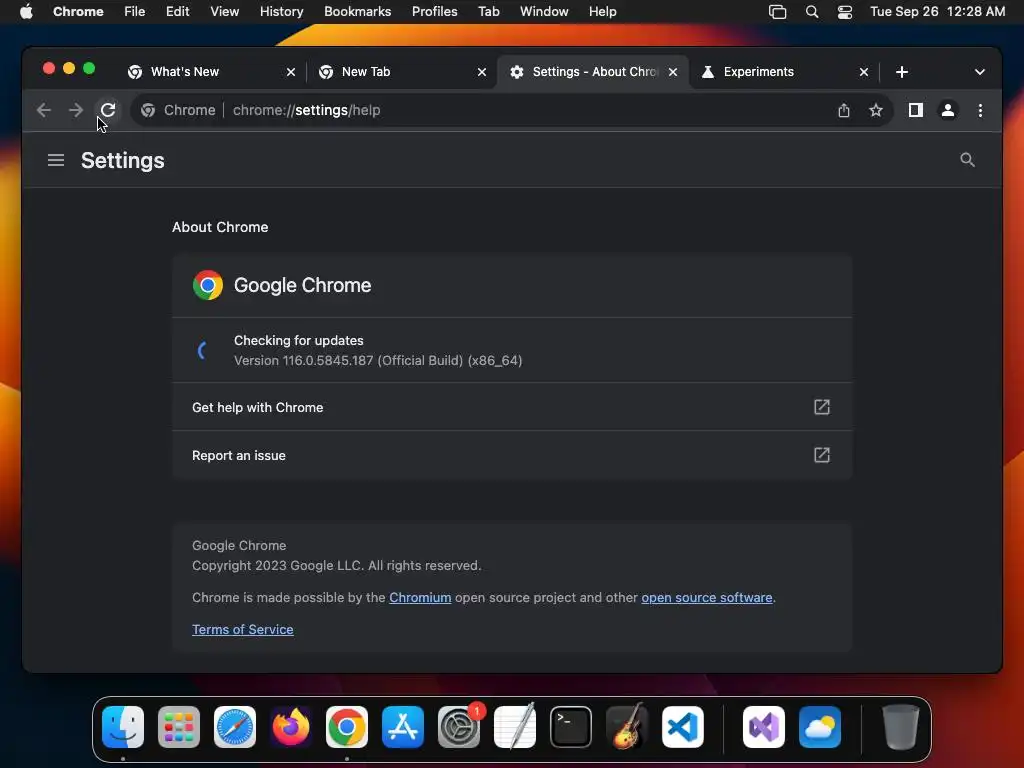Screen dimensions: 1024x768
Task: Search settings with the magnifier icon
Action: (x=967, y=160)
